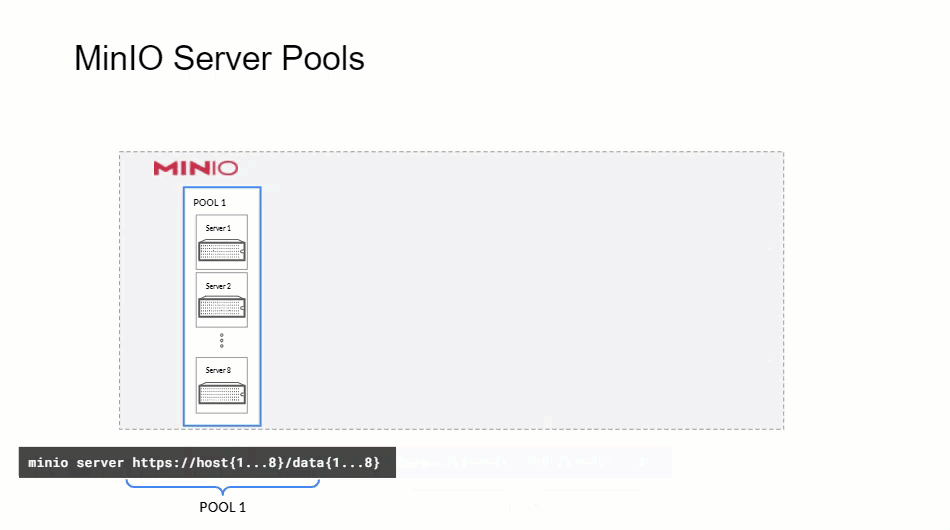Select the 'POOL 1' caption below the brace

click(222, 507)
